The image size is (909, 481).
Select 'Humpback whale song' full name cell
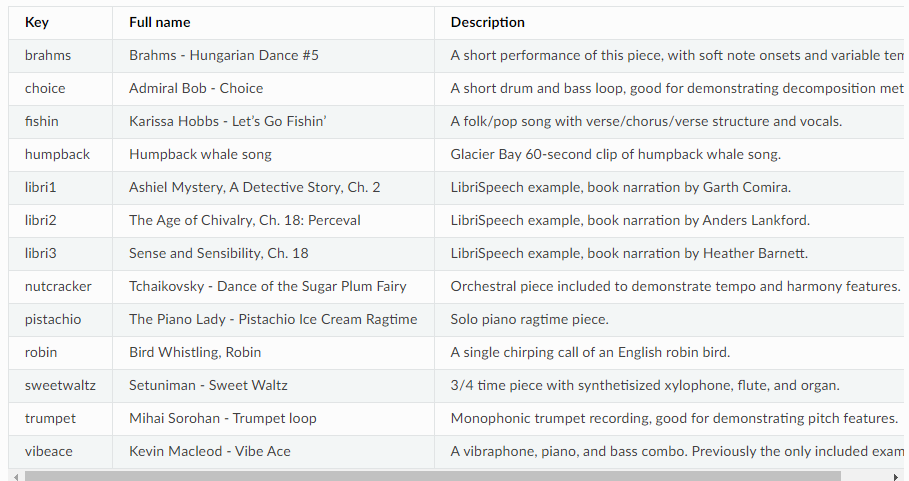(273, 155)
